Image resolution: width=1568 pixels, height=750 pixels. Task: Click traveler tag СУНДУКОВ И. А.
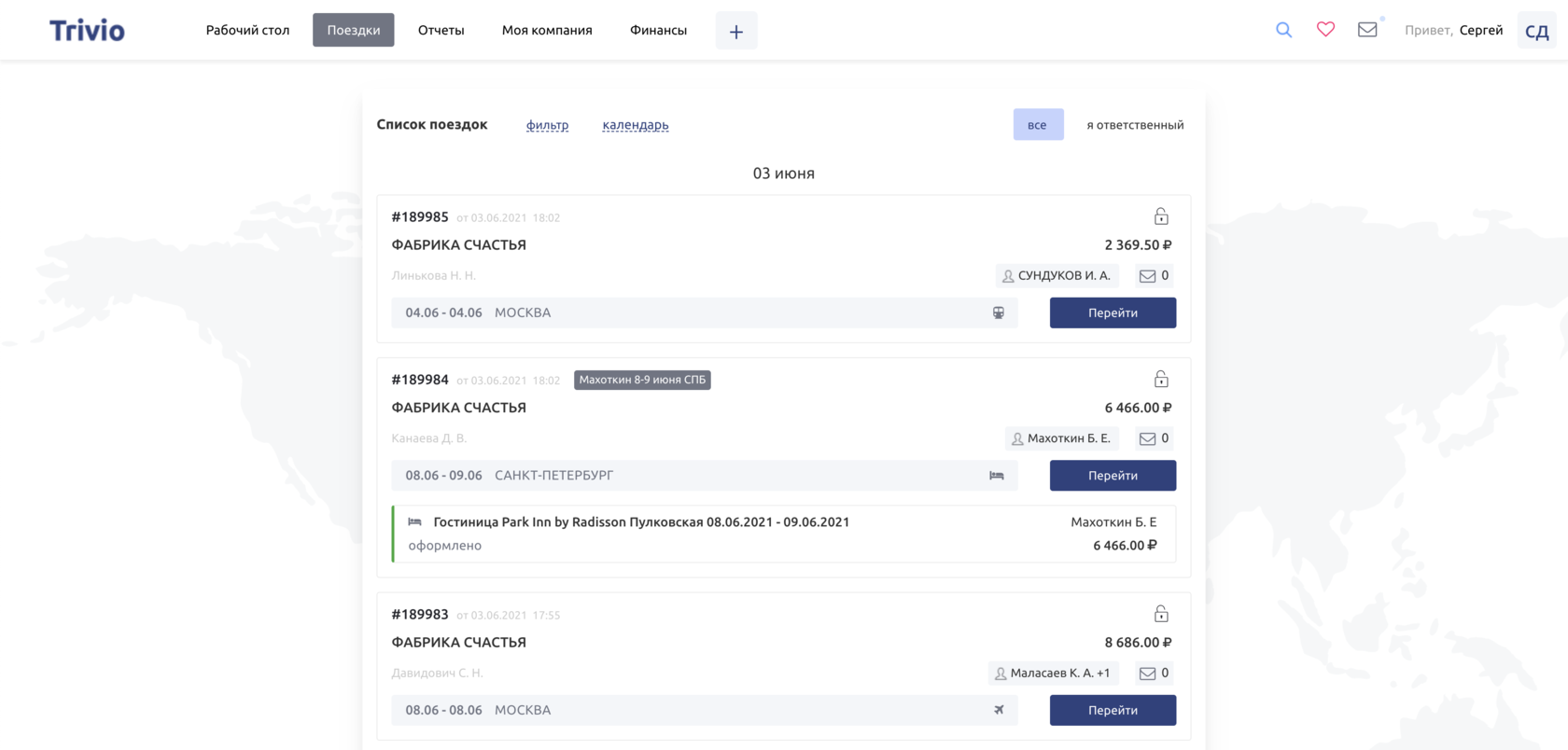[x=1057, y=275]
